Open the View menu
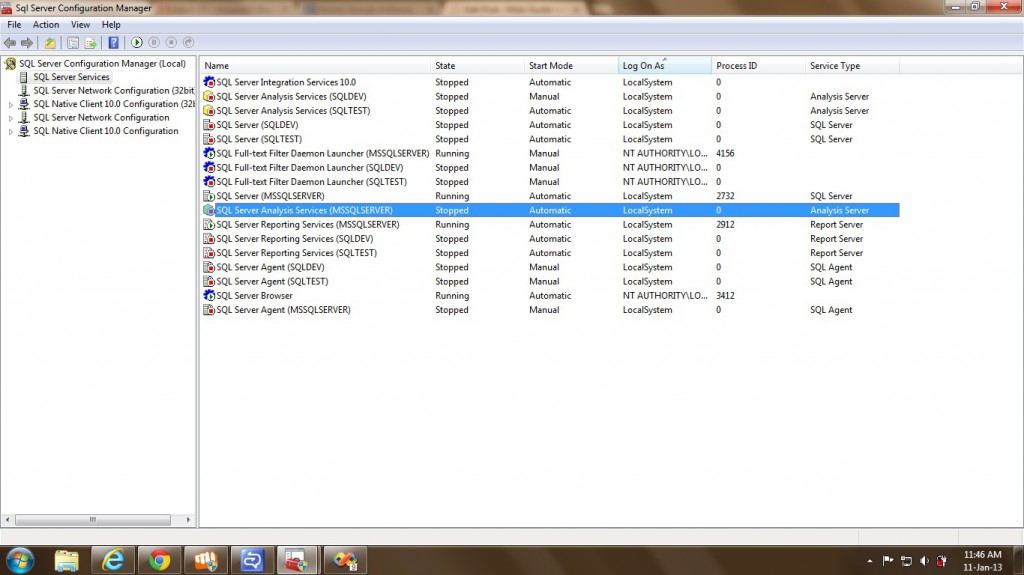The width and height of the screenshot is (1024, 575). pos(80,24)
